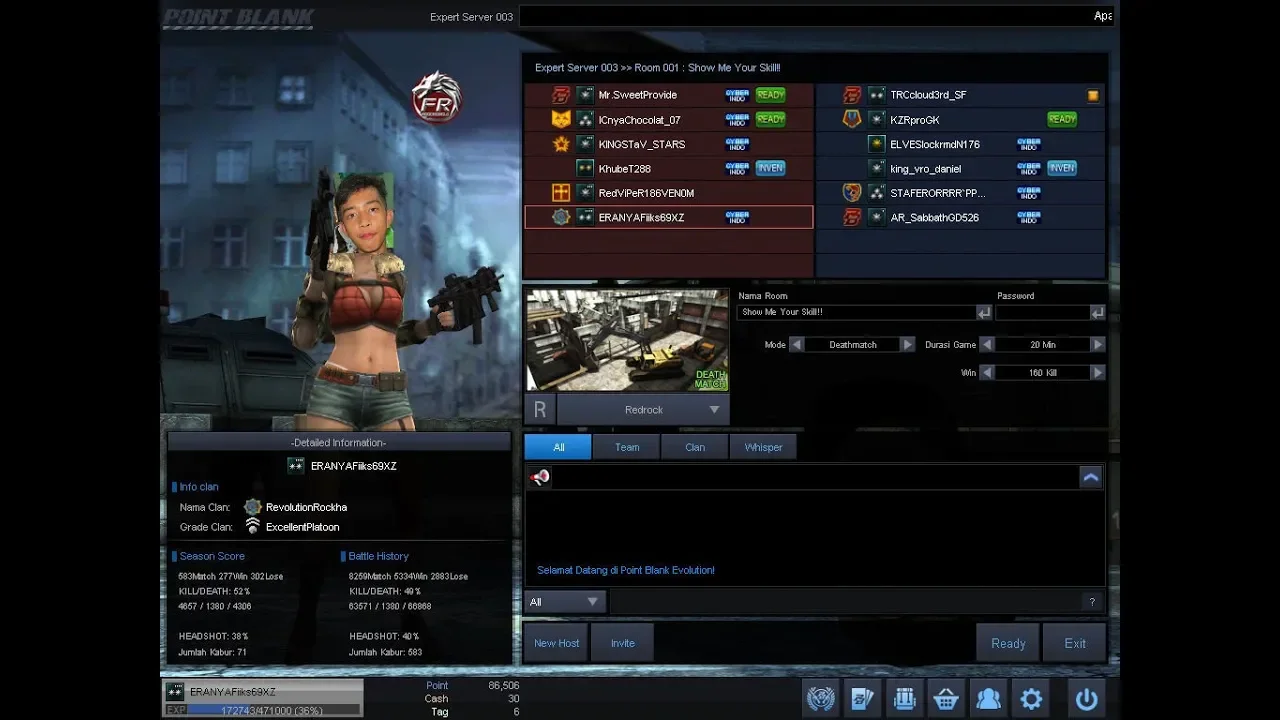This screenshot has width=1280, height=720.
Task: Click KZRproGK's READY status badge
Action: click(1062, 119)
